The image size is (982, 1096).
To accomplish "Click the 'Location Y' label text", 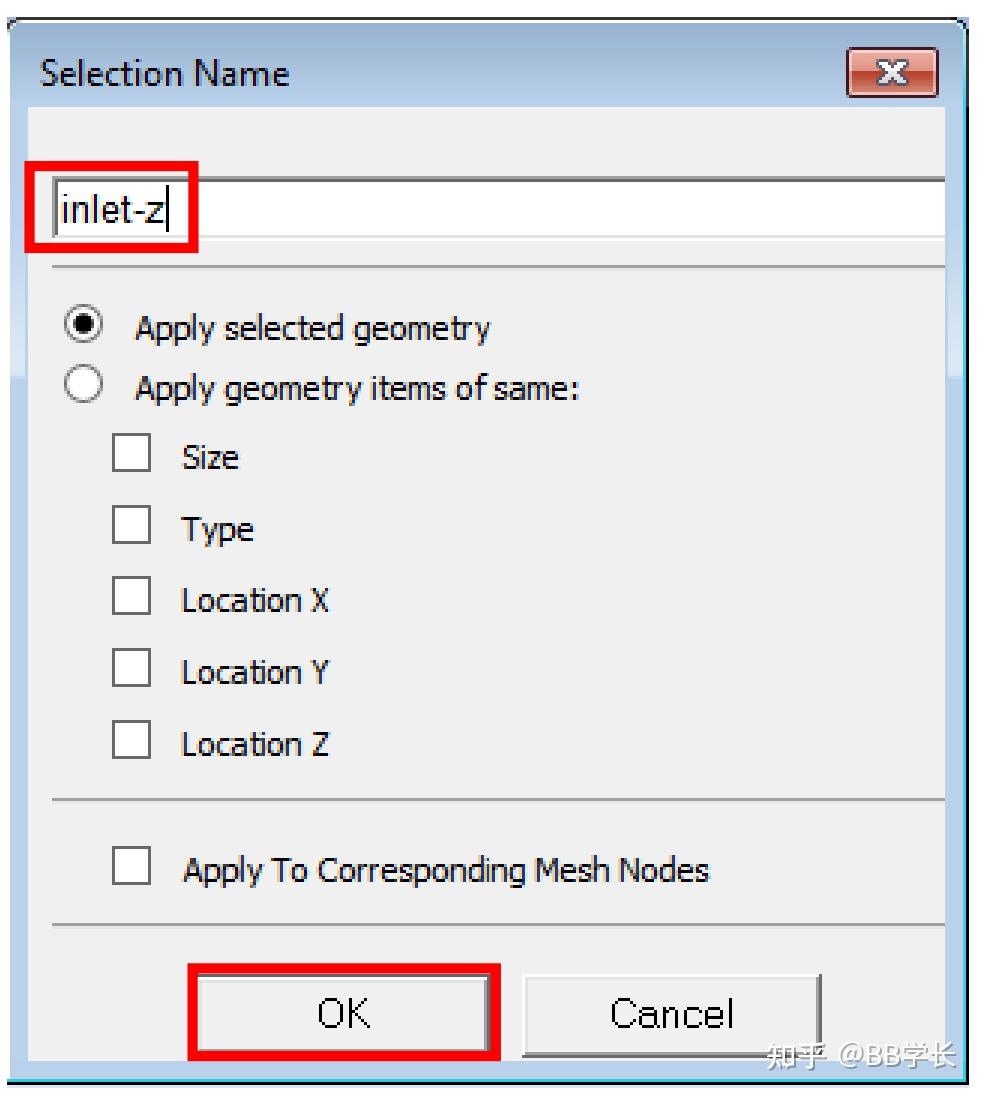I will 254,672.
